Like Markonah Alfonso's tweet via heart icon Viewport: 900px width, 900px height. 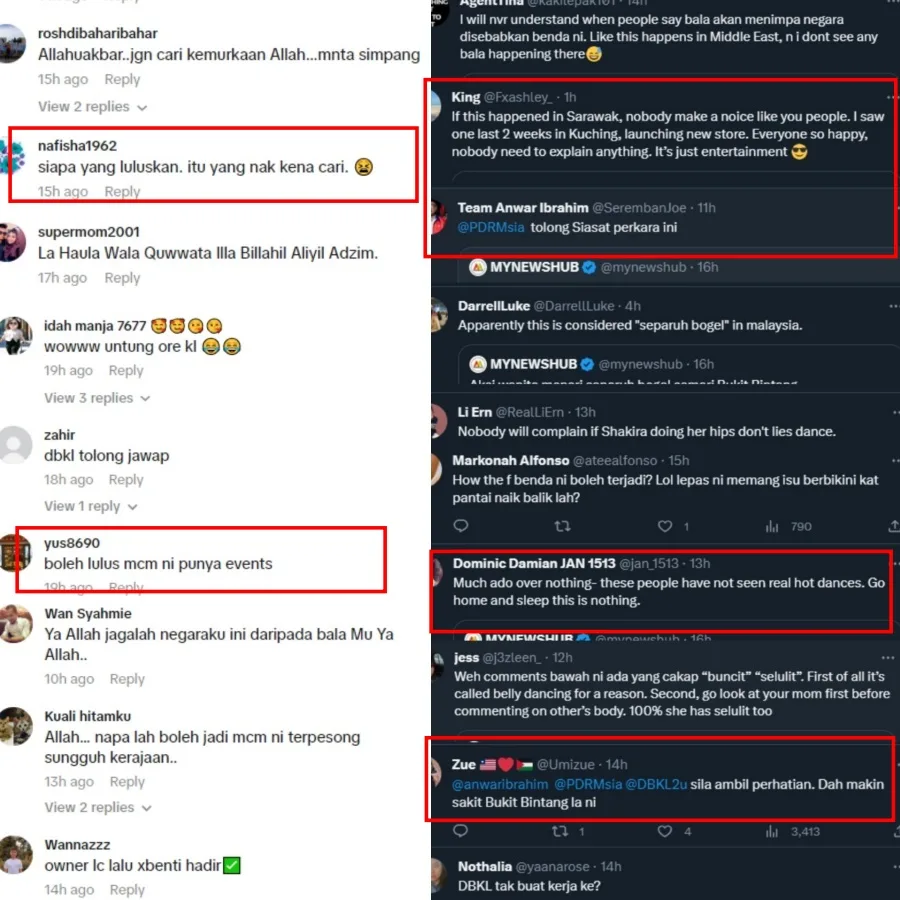click(665, 526)
